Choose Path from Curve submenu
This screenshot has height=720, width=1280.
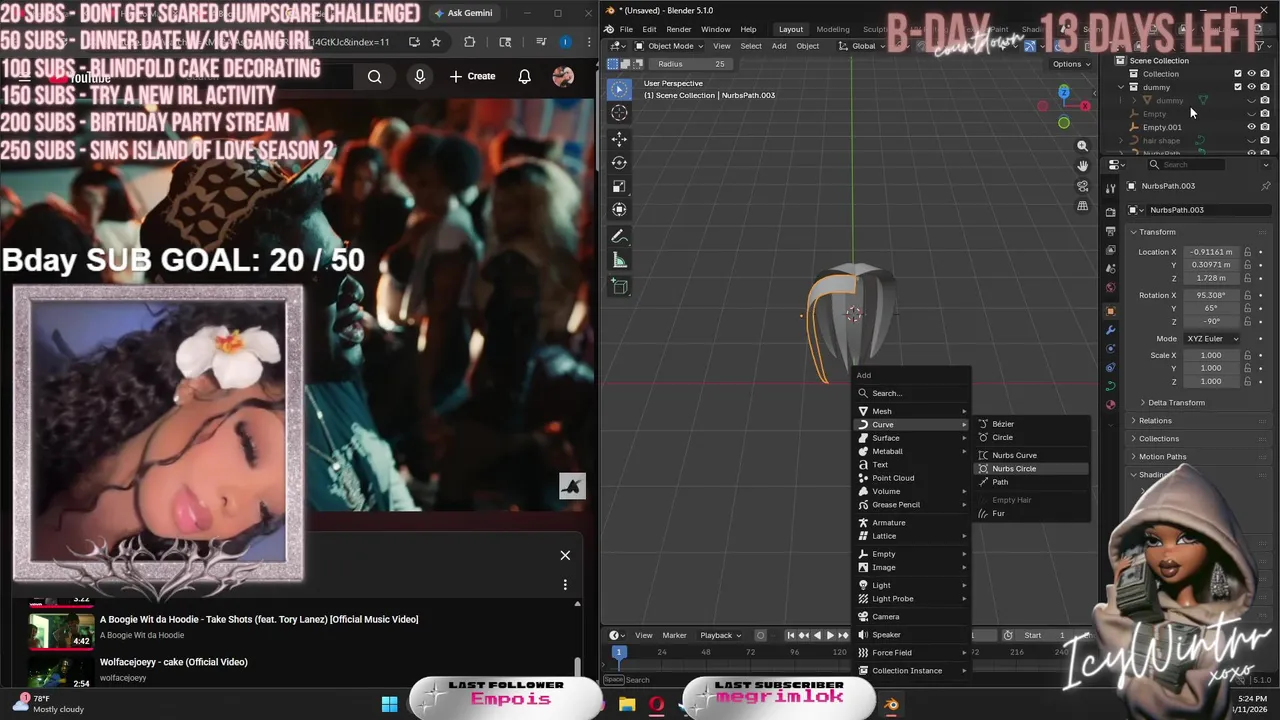[x=1031, y=482]
